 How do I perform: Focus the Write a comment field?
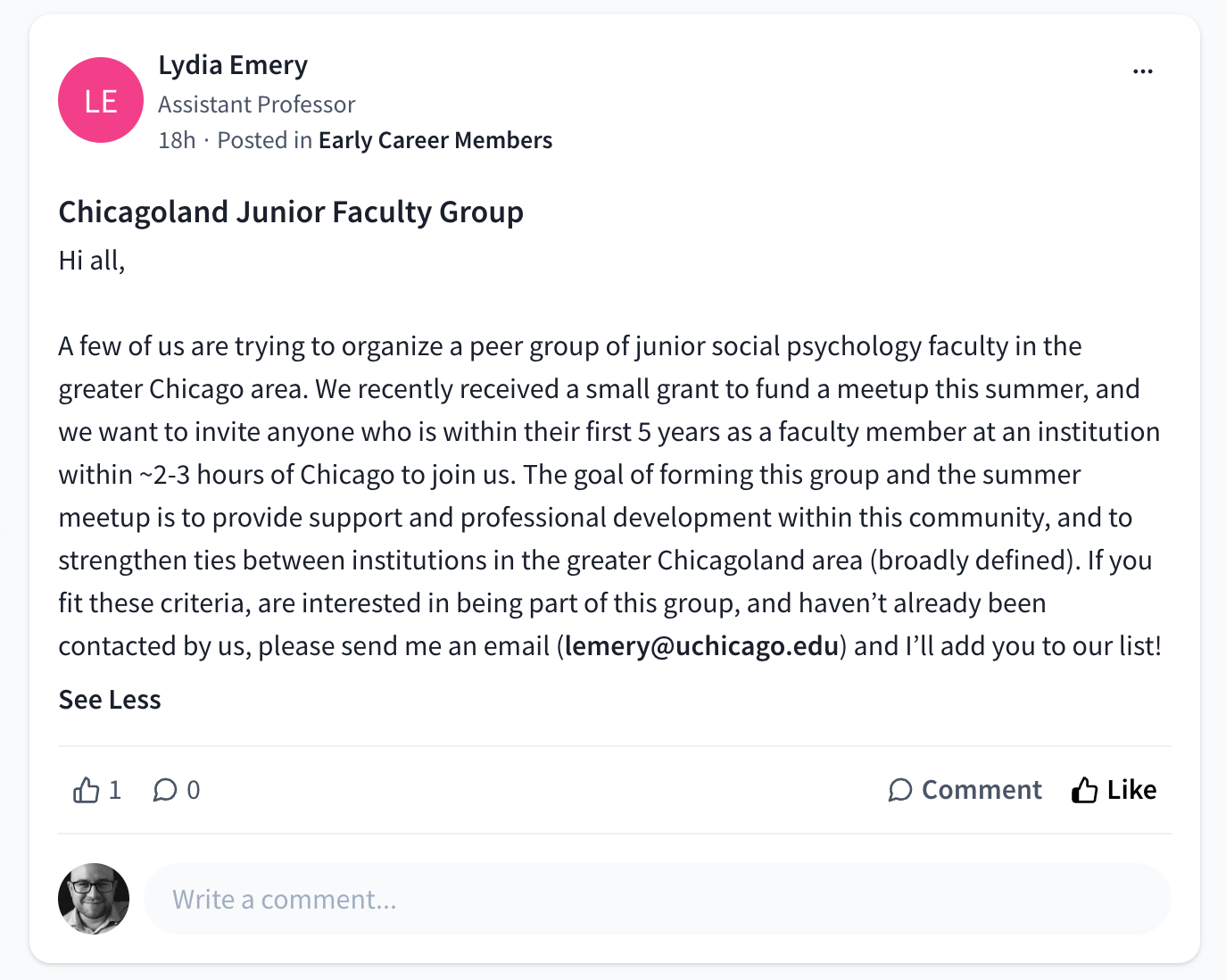coord(657,899)
